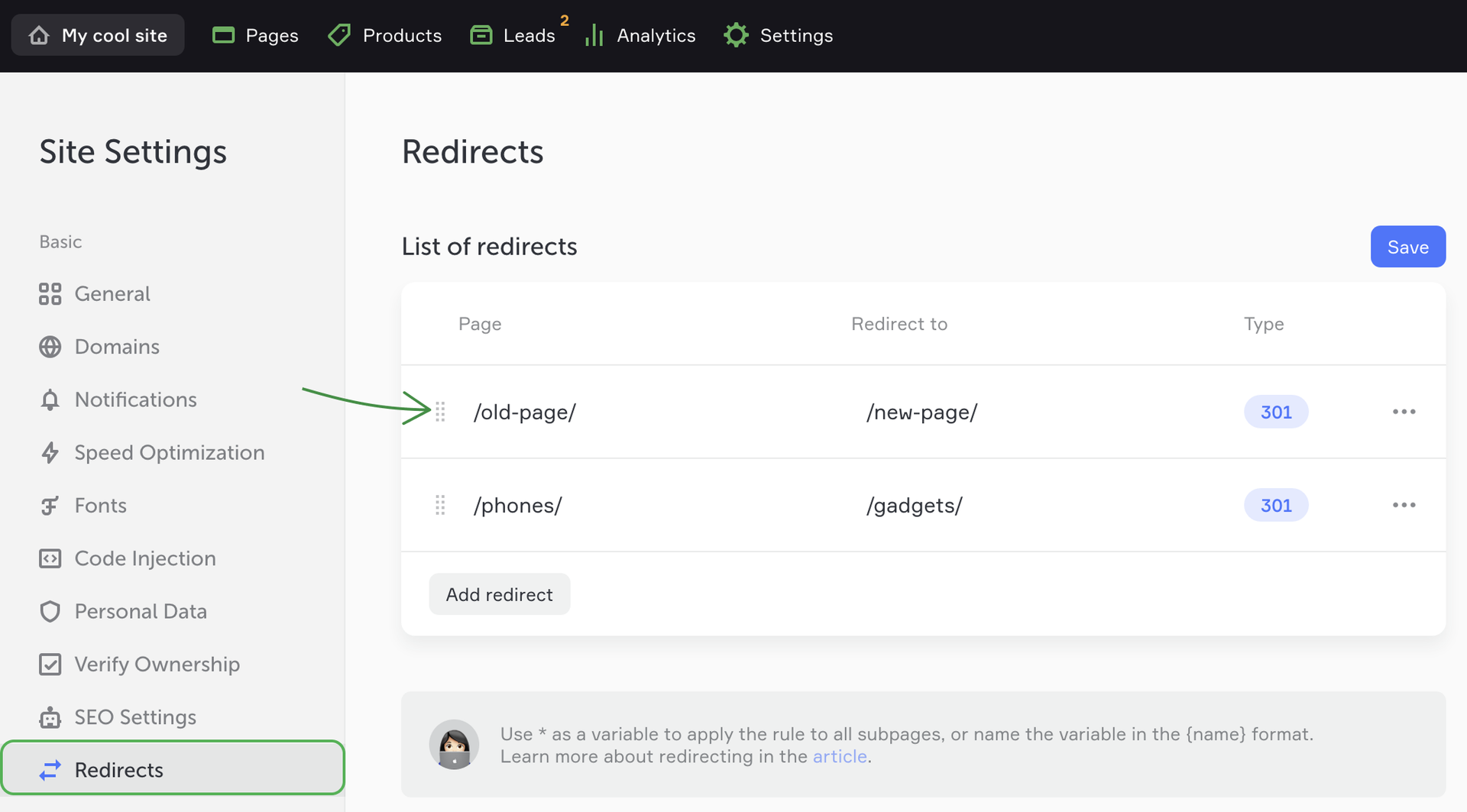Open Domains settings in the sidebar
This screenshot has width=1467, height=812.
(117, 347)
